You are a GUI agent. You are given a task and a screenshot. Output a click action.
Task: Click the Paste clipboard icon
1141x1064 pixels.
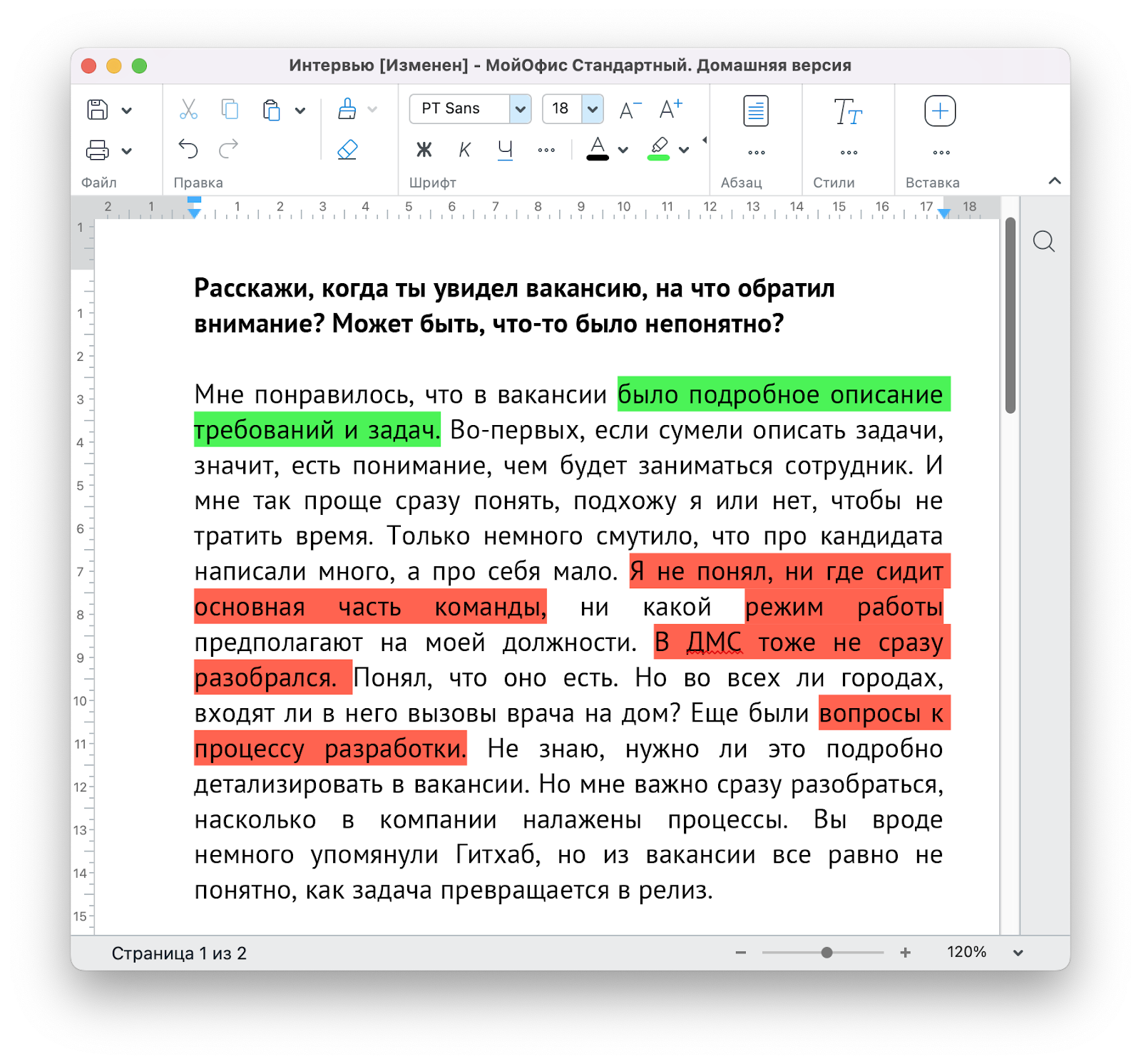(x=272, y=110)
